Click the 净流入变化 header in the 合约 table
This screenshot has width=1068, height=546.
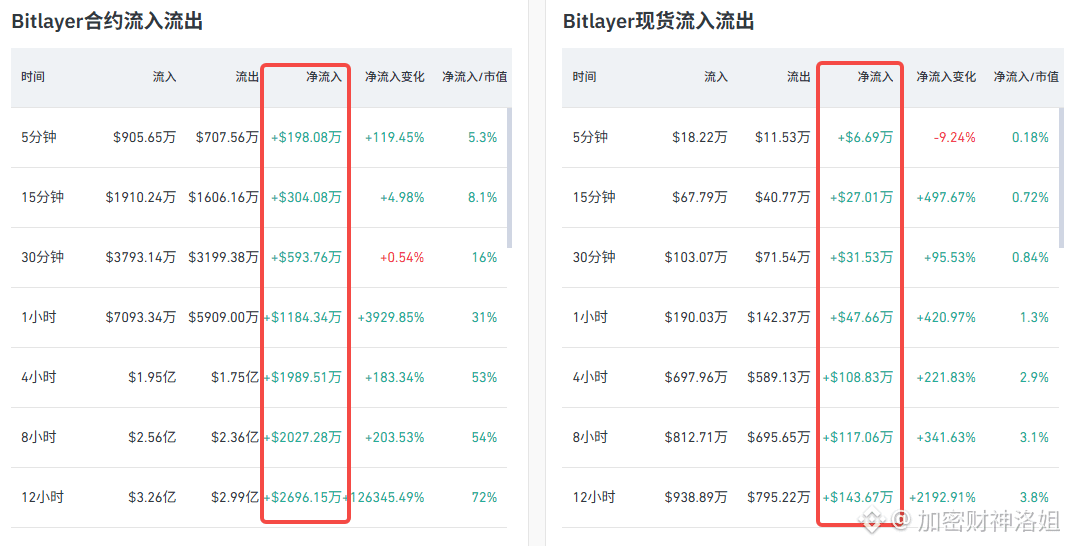pos(394,77)
